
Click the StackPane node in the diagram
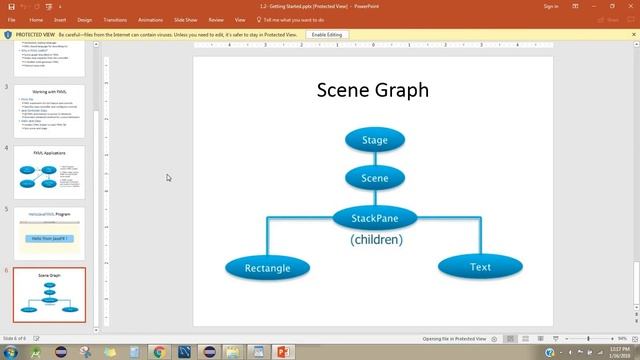(375, 218)
